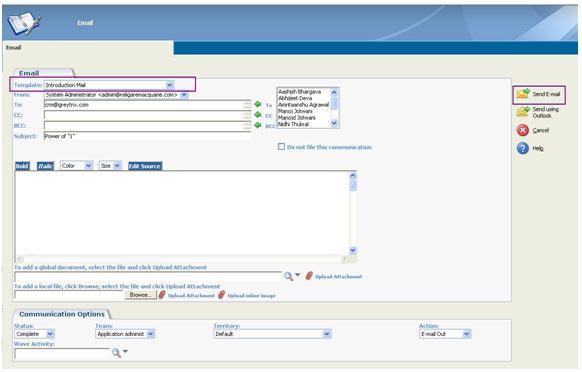Open Help via question mark icon
The width and height of the screenshot is (582, 372).
[x=523, y=148]
